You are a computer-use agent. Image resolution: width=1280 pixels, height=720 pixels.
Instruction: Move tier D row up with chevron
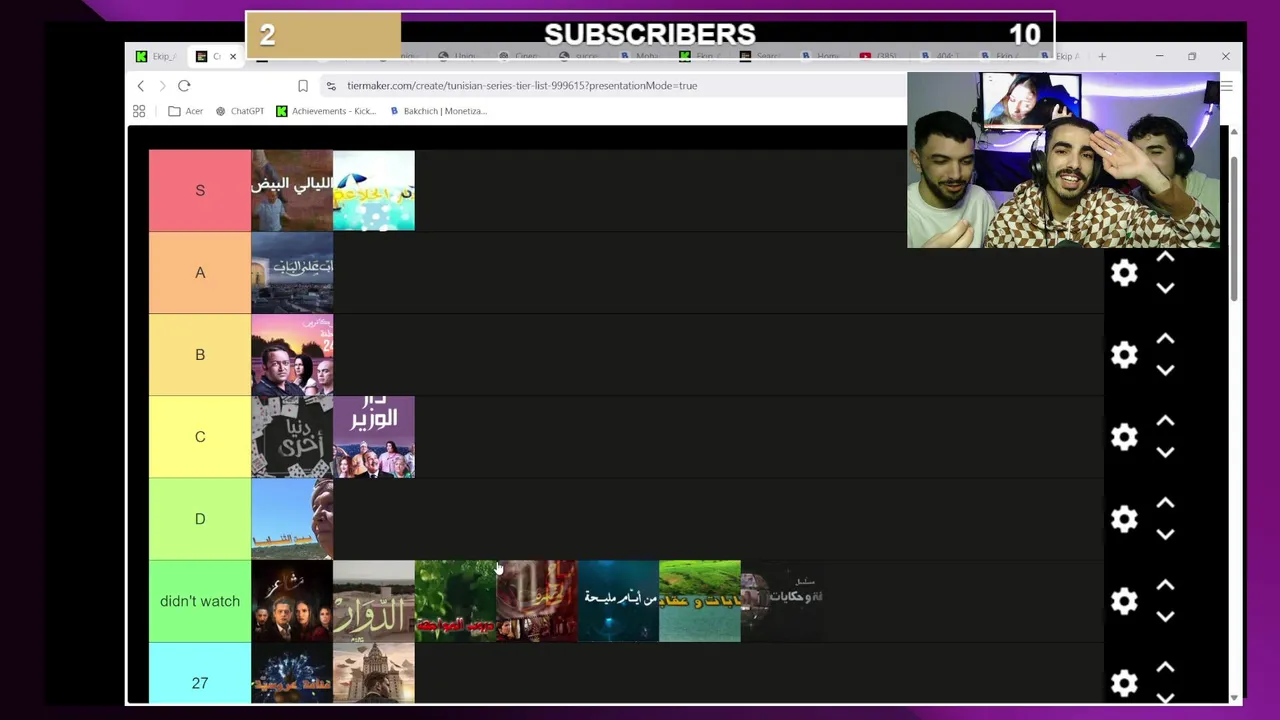click(x=1165, y=504)
